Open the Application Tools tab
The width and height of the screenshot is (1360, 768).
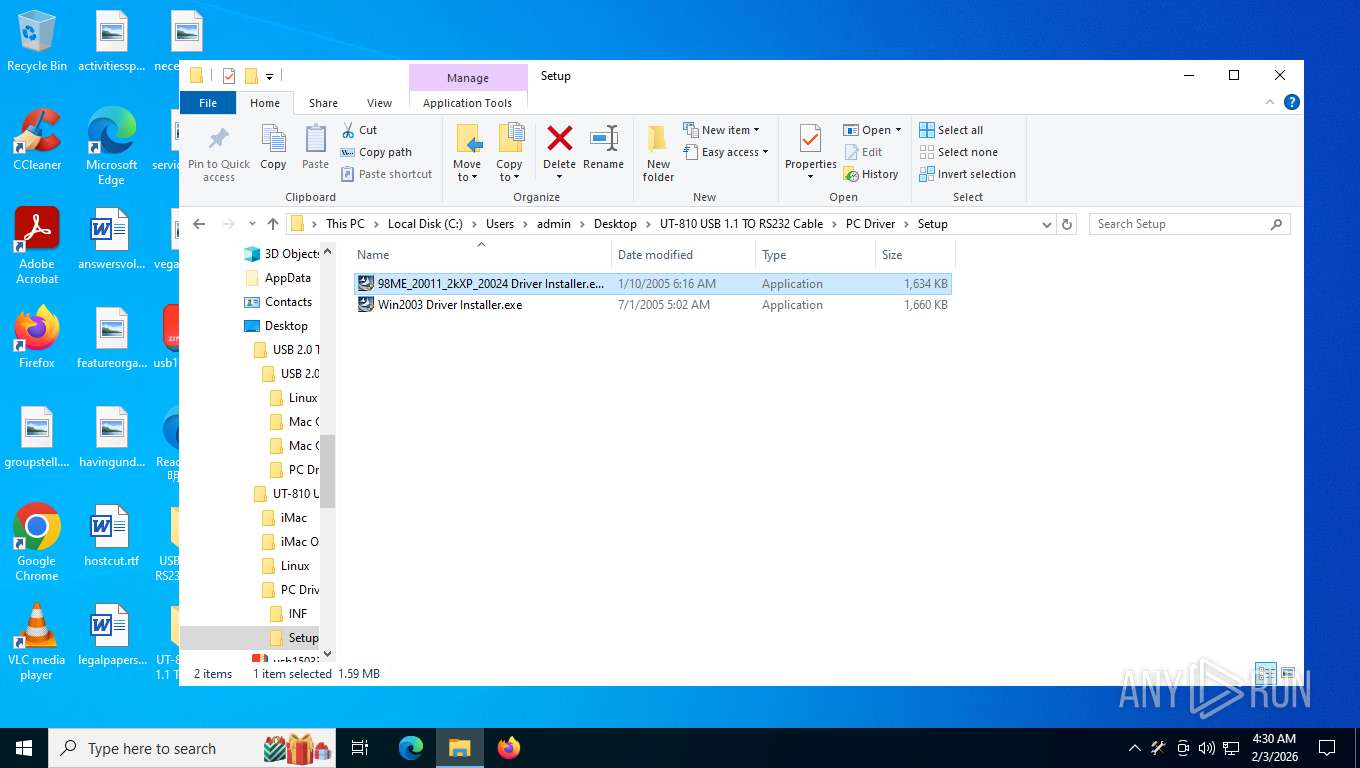click(x=467, y=103)
